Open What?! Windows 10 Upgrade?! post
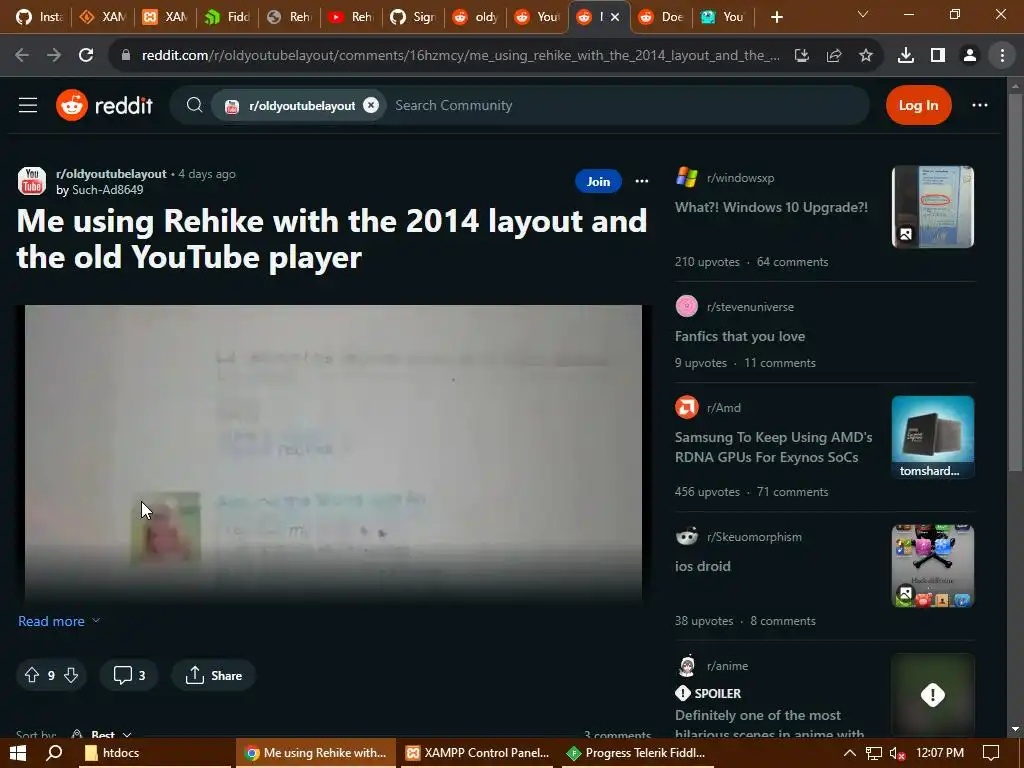Viewport: 1024px width, 768px height. pyautogui.click(x=771, y=207)
